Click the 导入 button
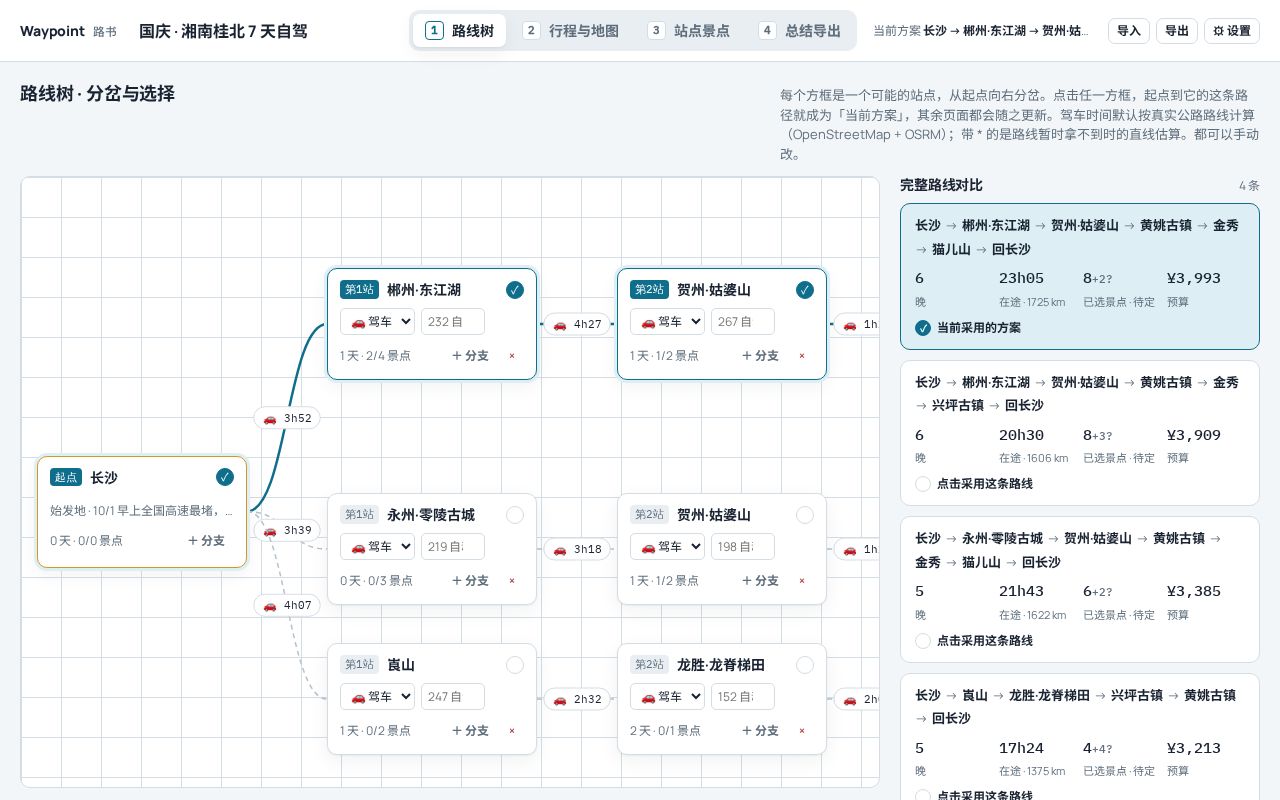This screenshot has width=1280, height=800. (x=1129, y=31)
